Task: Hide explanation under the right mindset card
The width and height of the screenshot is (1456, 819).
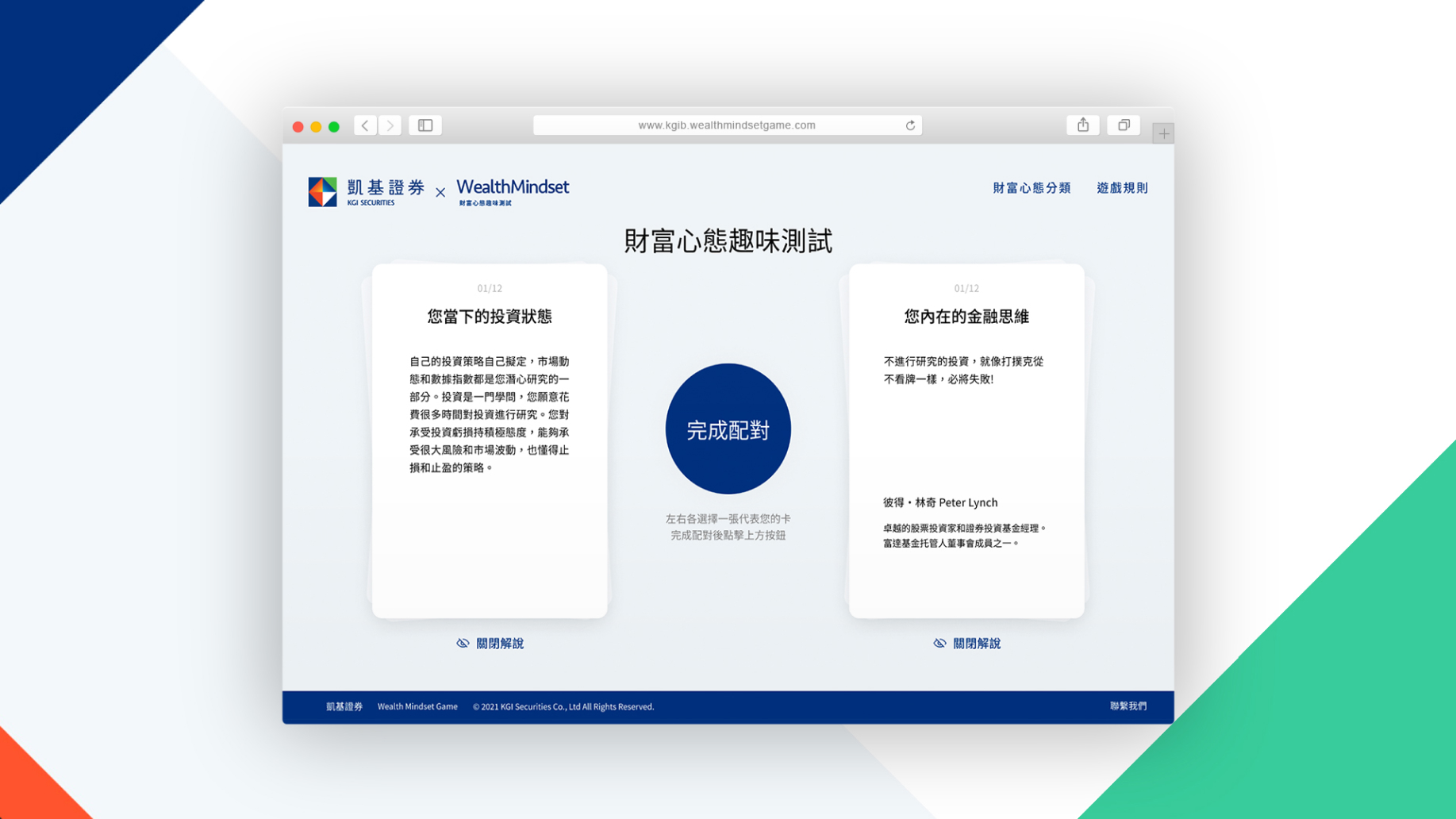Action: coord(967,643)
